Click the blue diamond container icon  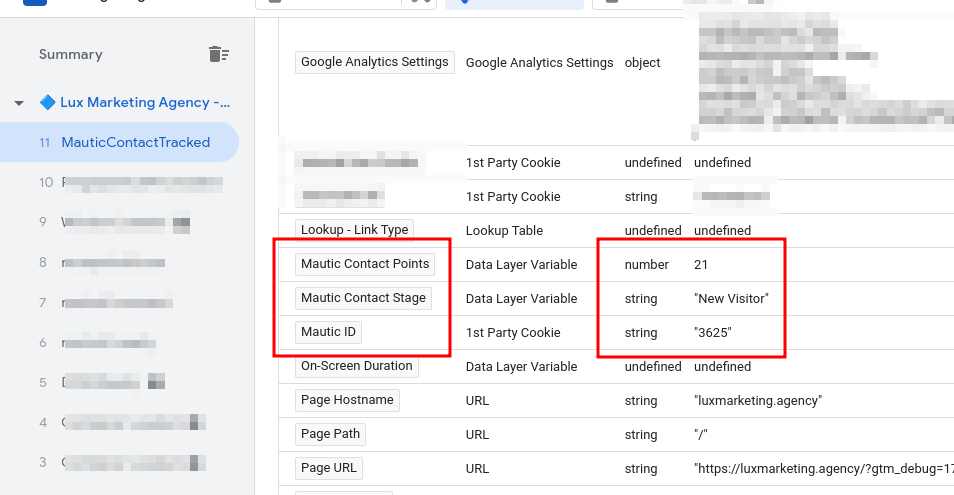click(47, 102)
